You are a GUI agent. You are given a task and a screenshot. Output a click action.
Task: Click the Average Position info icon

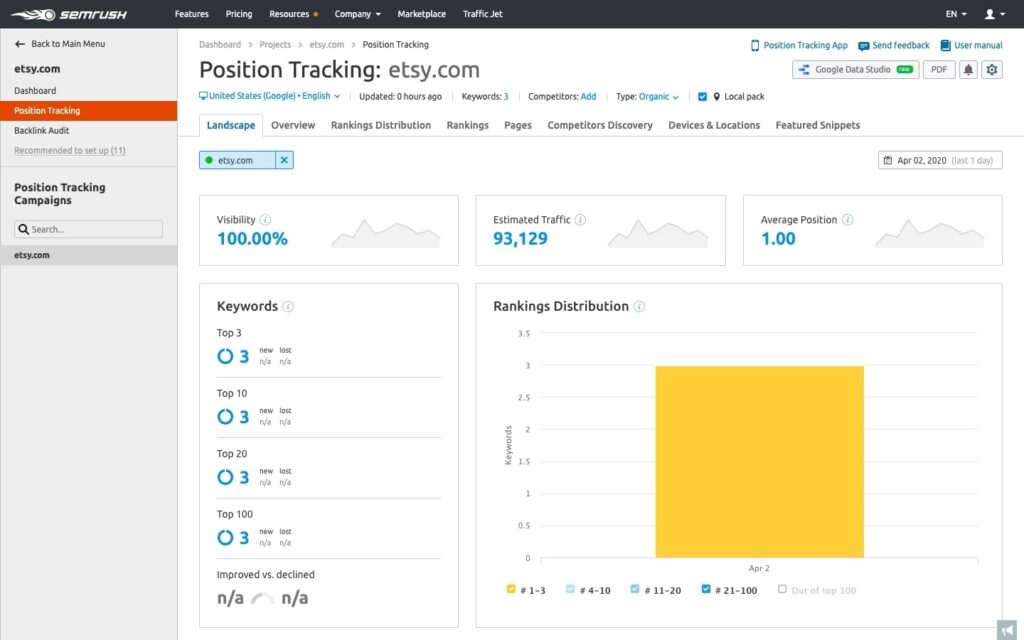coord(847,220)
